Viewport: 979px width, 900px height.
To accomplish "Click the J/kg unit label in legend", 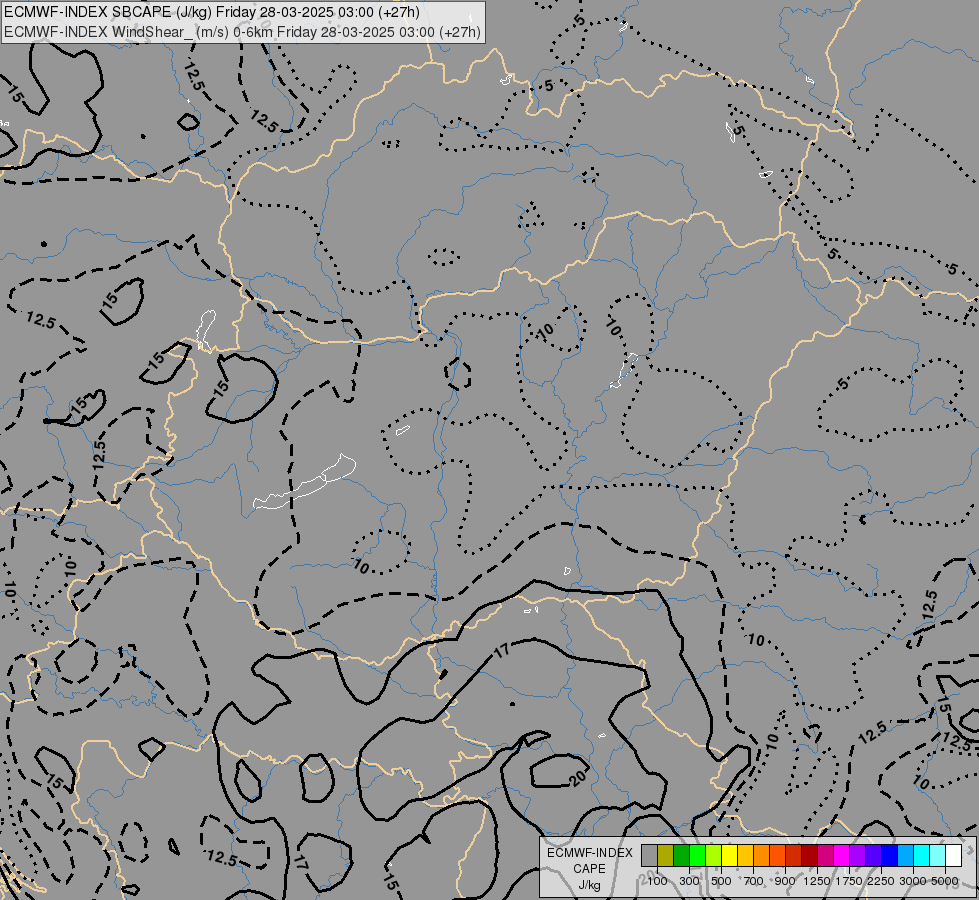I will (x=589, y=885).
